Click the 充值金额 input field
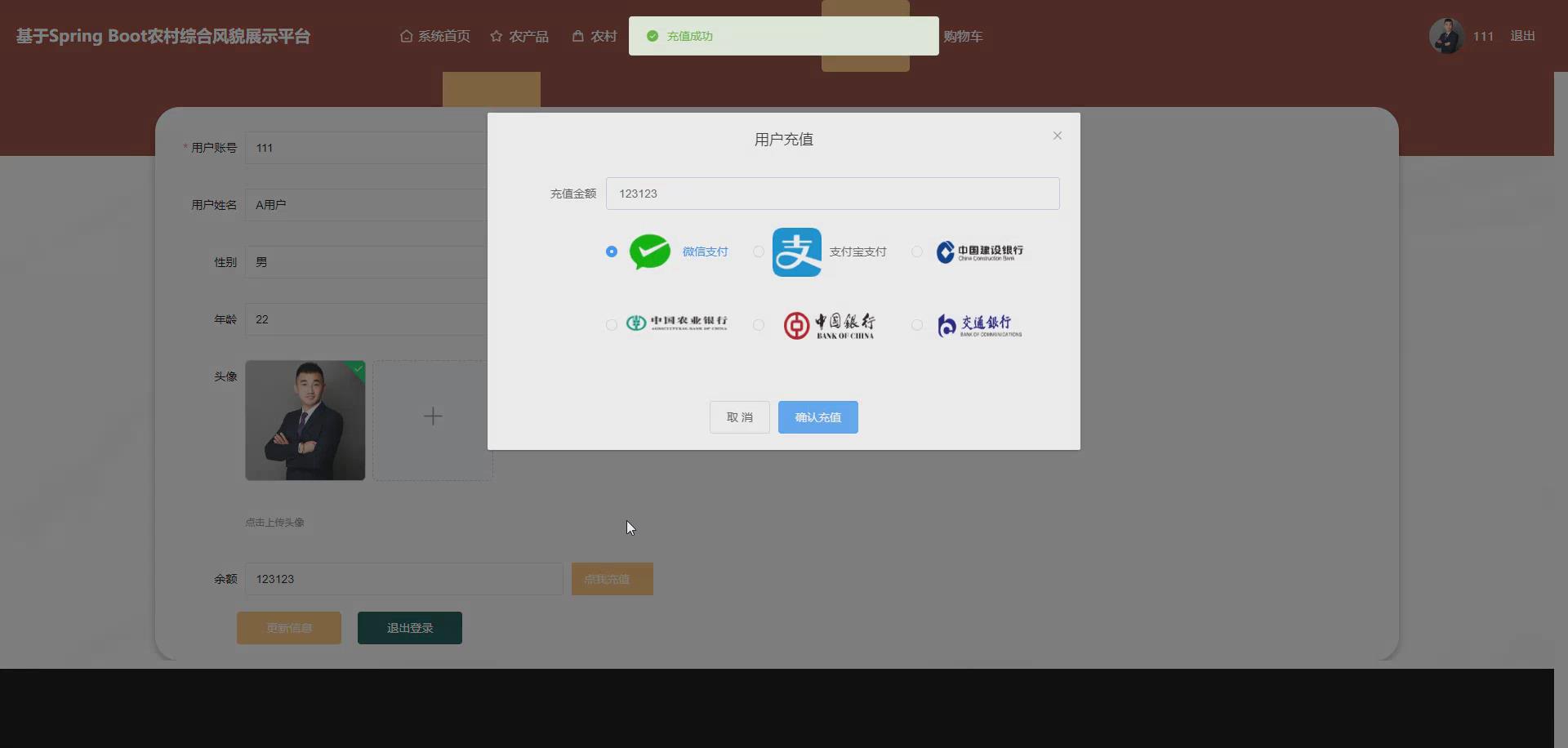Screen dimensions: 1568x748 (x=833, y=194)
